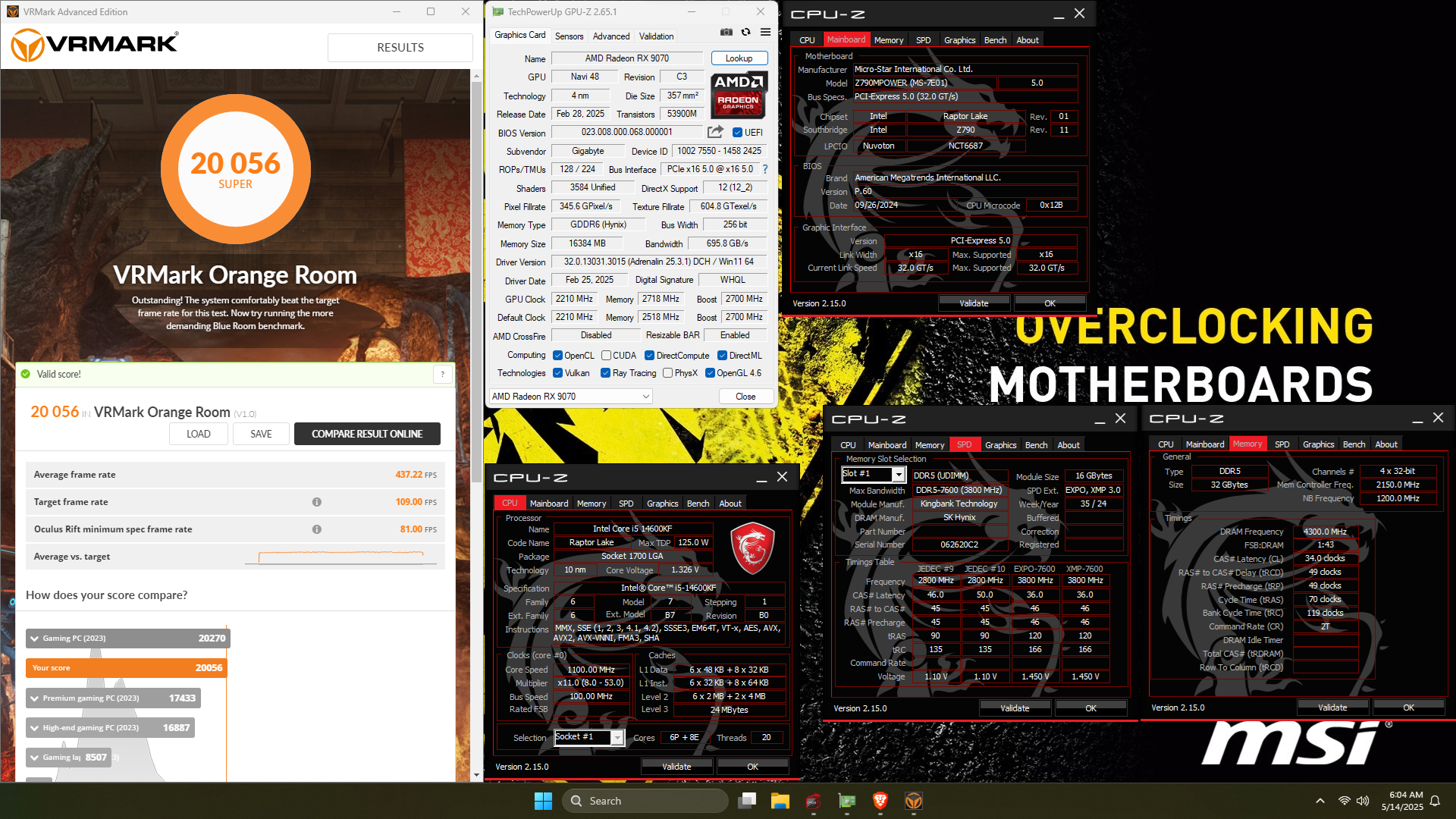Open Brave browser from the taskbar
1456x819 pixels.
coord(880,801)
